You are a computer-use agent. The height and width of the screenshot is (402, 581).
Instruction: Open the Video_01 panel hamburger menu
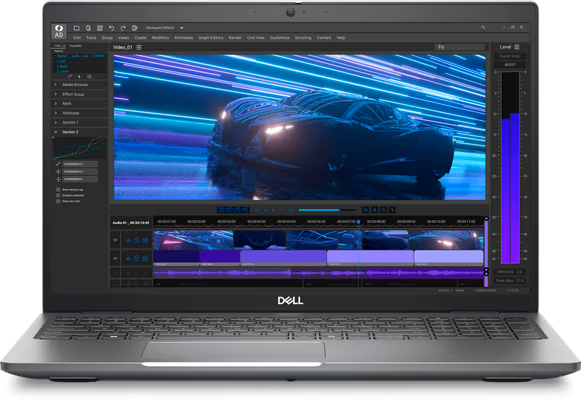click(x=139, y=47)
